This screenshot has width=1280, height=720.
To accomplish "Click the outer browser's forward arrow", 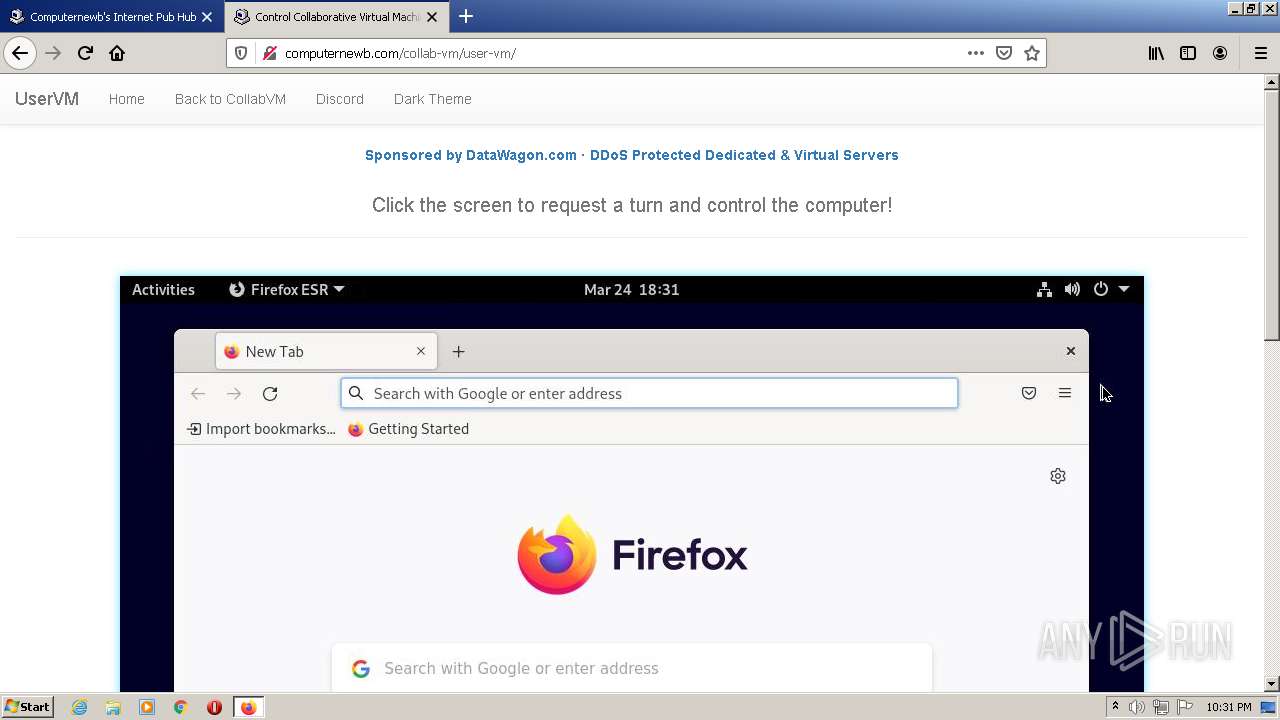I will click(x=53, y=53).
